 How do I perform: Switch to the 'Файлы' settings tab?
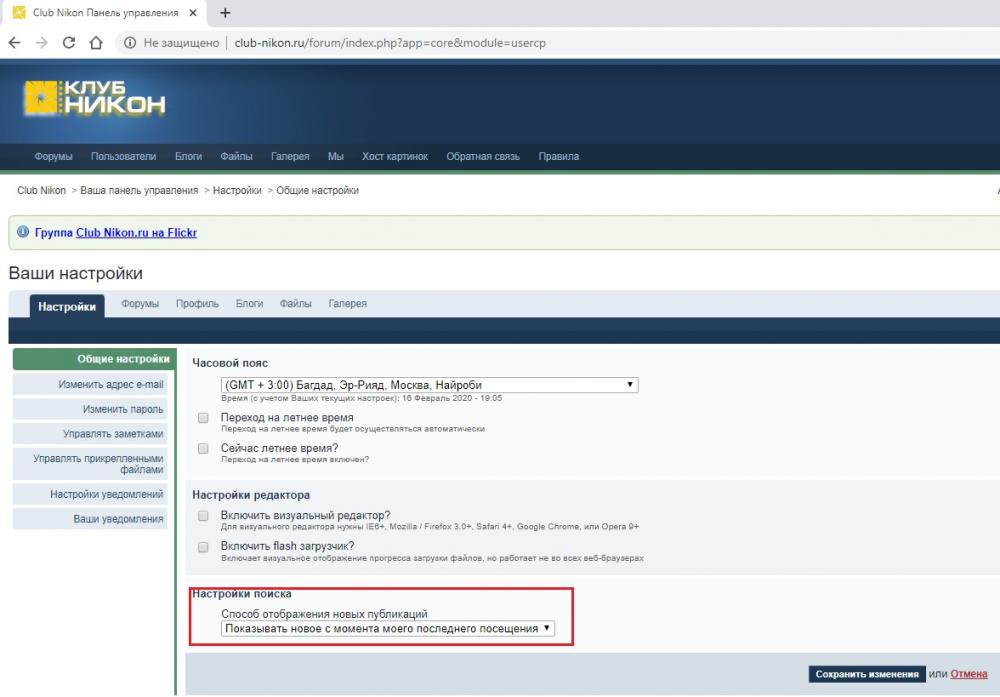[295, 304]
